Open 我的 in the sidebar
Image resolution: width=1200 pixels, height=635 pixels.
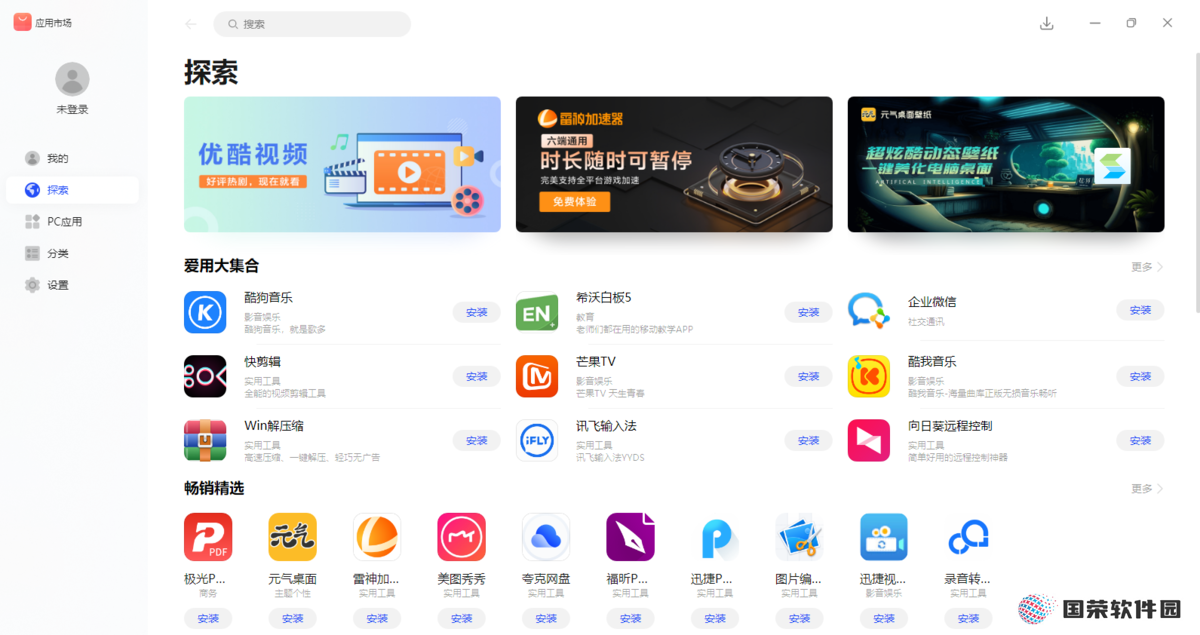[x=72, y=158]
